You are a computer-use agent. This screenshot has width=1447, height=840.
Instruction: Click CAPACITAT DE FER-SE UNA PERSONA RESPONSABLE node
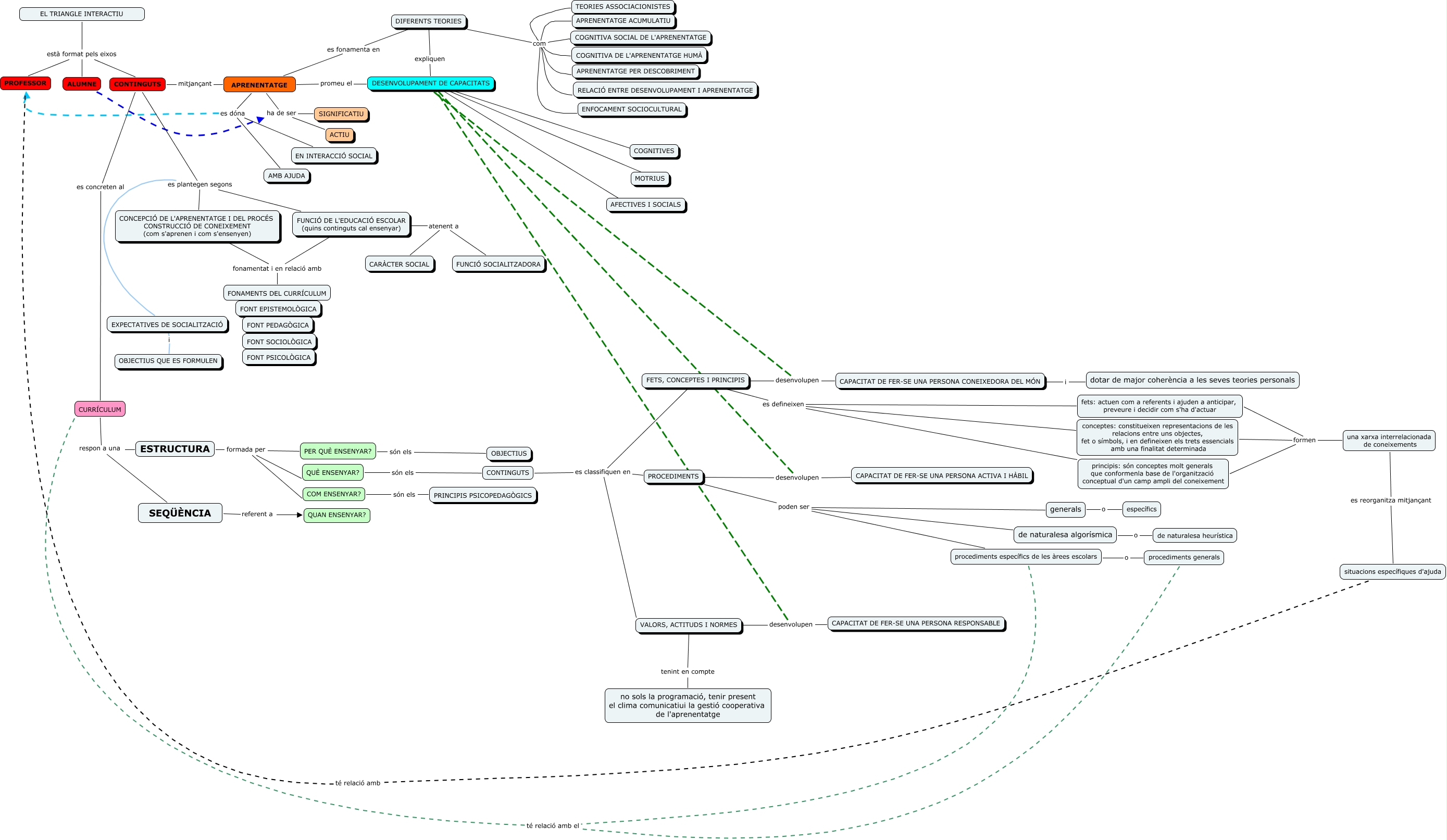click(x=916, y=623)
